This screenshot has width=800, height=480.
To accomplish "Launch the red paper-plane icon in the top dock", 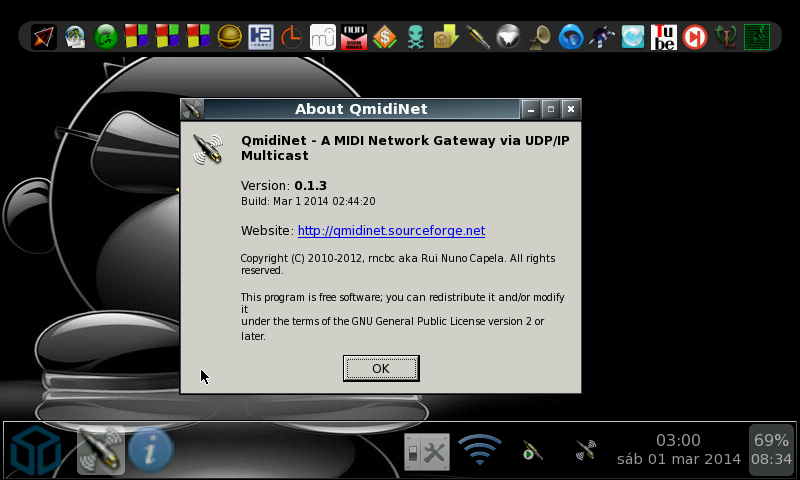I will [44, 37].
